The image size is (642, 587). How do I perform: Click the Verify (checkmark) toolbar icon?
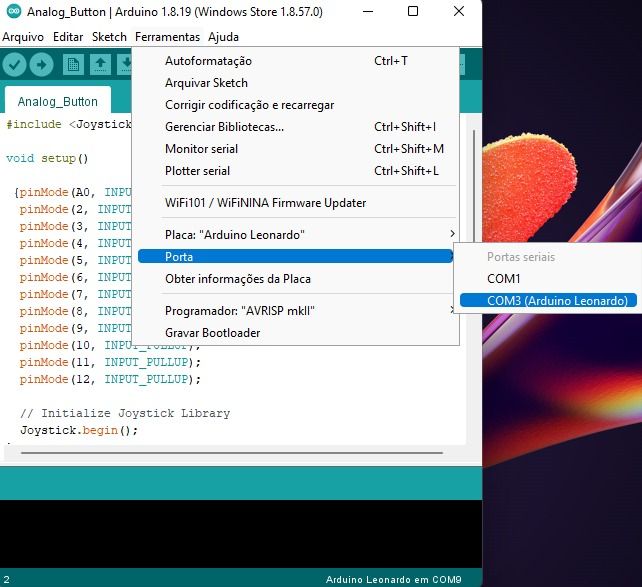(x=15, y=64)
